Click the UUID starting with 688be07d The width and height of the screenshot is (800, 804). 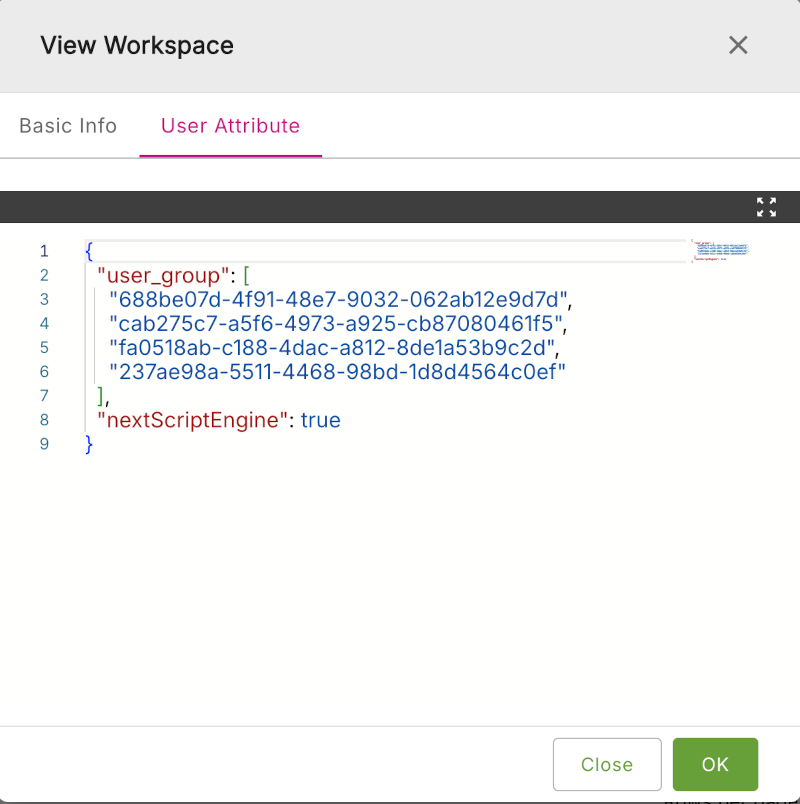pyautogui.click(x=339, y=299)
